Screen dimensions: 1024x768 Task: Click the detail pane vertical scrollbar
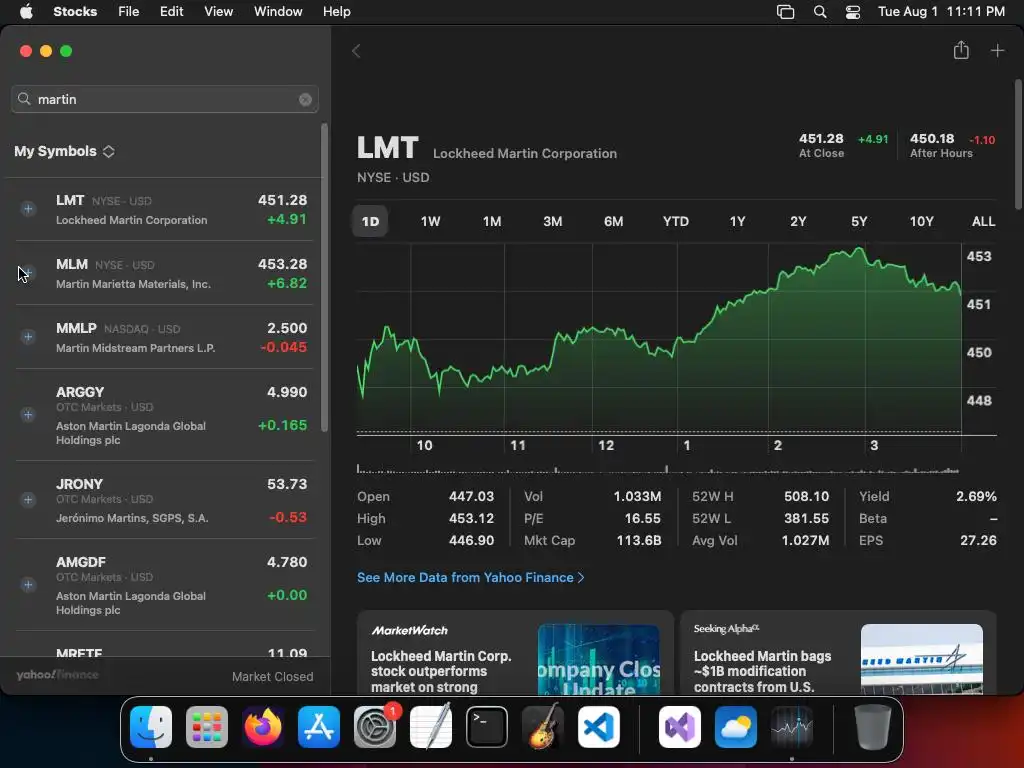(1018, 144)
